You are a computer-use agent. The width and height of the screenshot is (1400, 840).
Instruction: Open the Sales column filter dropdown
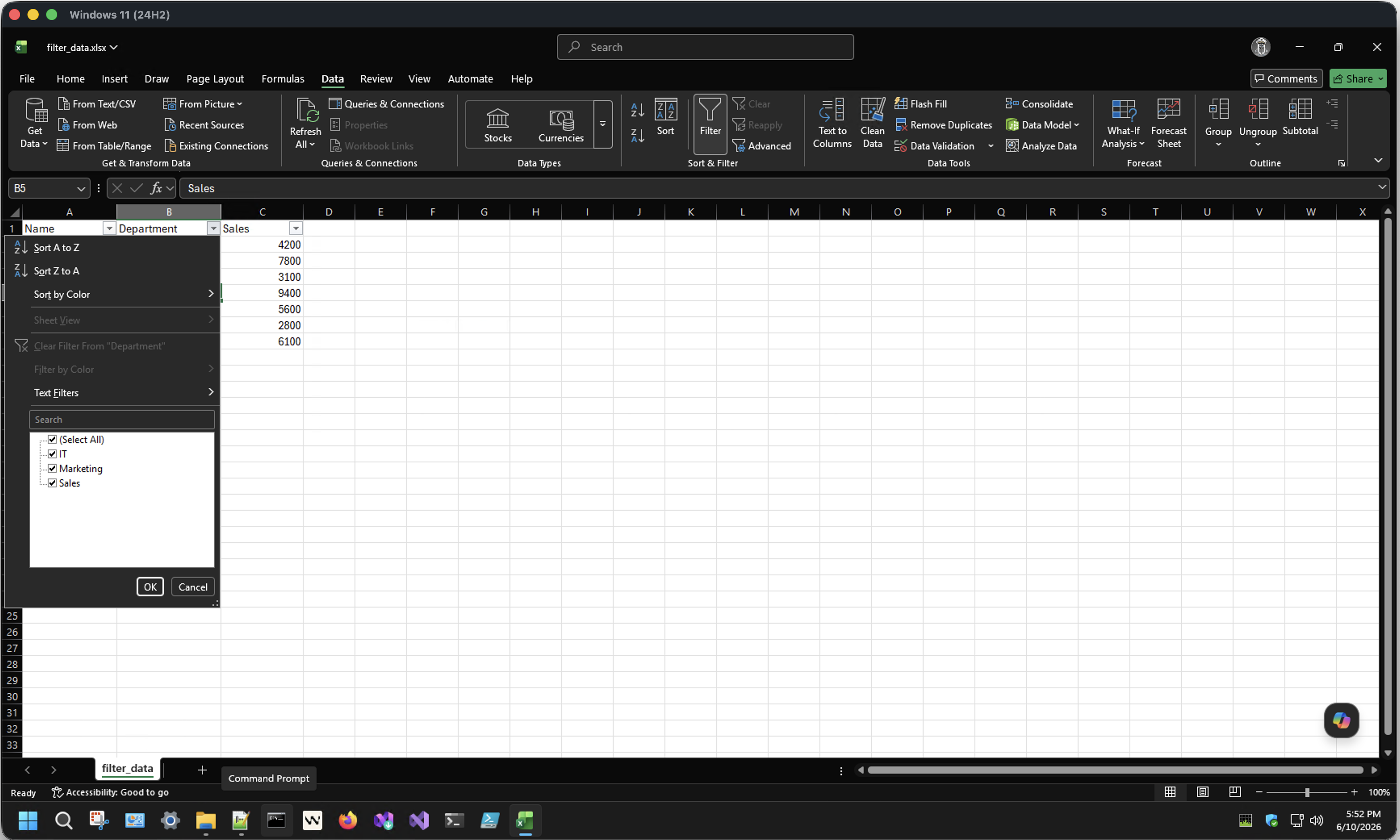click(x=296, y=228)
